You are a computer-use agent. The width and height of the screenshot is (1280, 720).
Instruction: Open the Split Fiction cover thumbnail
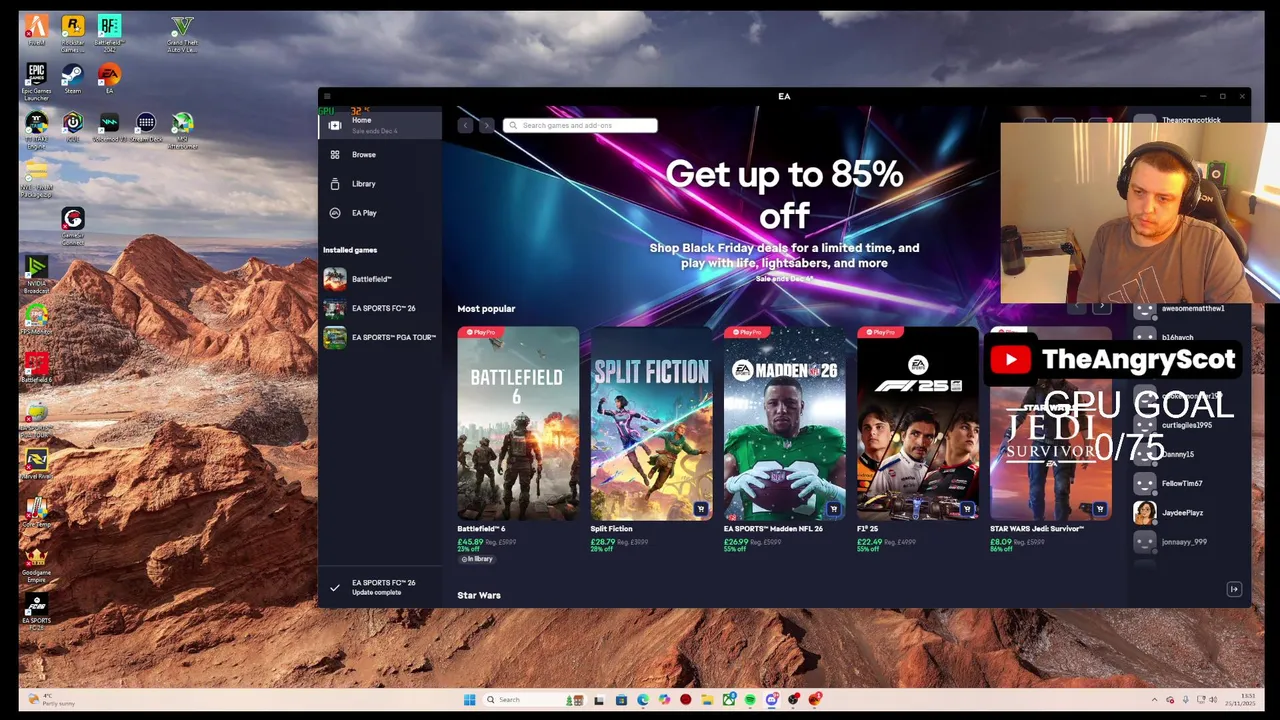[651, 423]
